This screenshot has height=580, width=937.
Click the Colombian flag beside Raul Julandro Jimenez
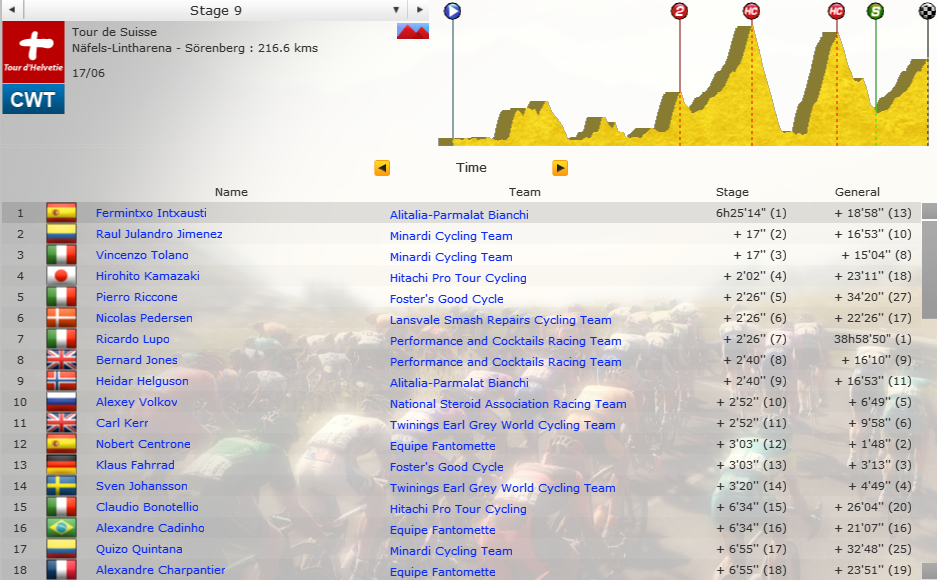pos(62,234)
